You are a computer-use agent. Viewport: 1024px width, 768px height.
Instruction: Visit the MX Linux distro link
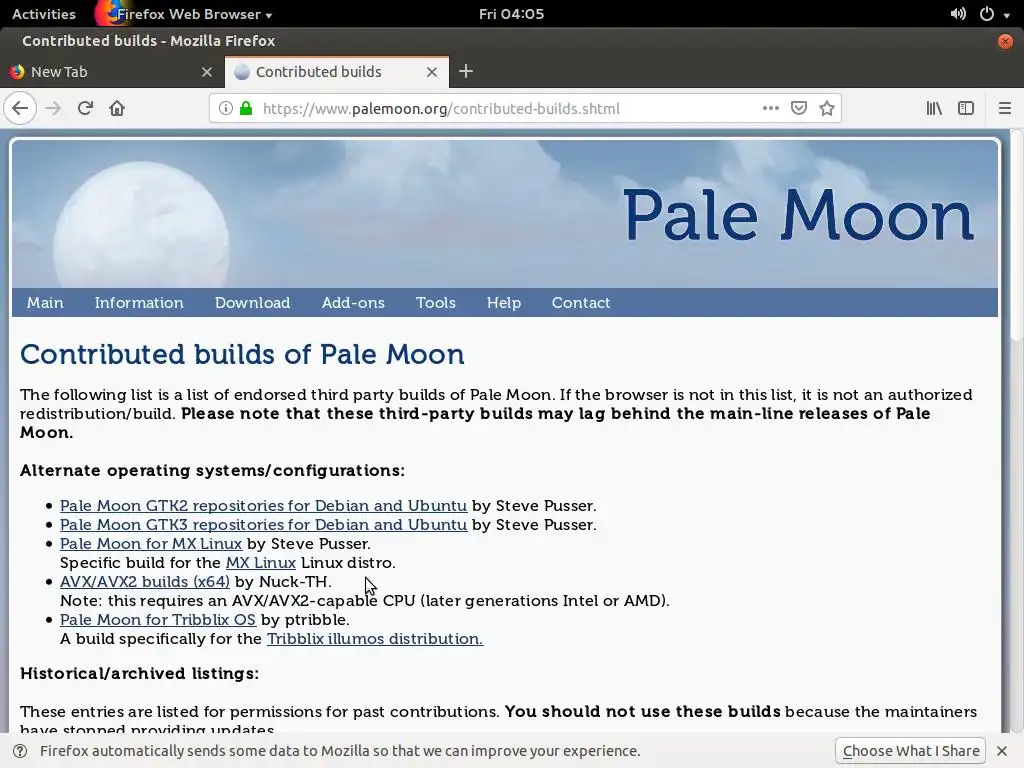click(x=261, y=563)
